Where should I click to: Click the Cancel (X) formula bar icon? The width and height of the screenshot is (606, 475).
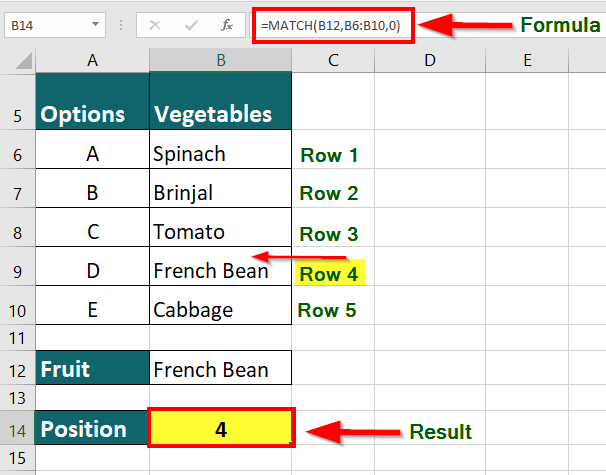[155, 25]
